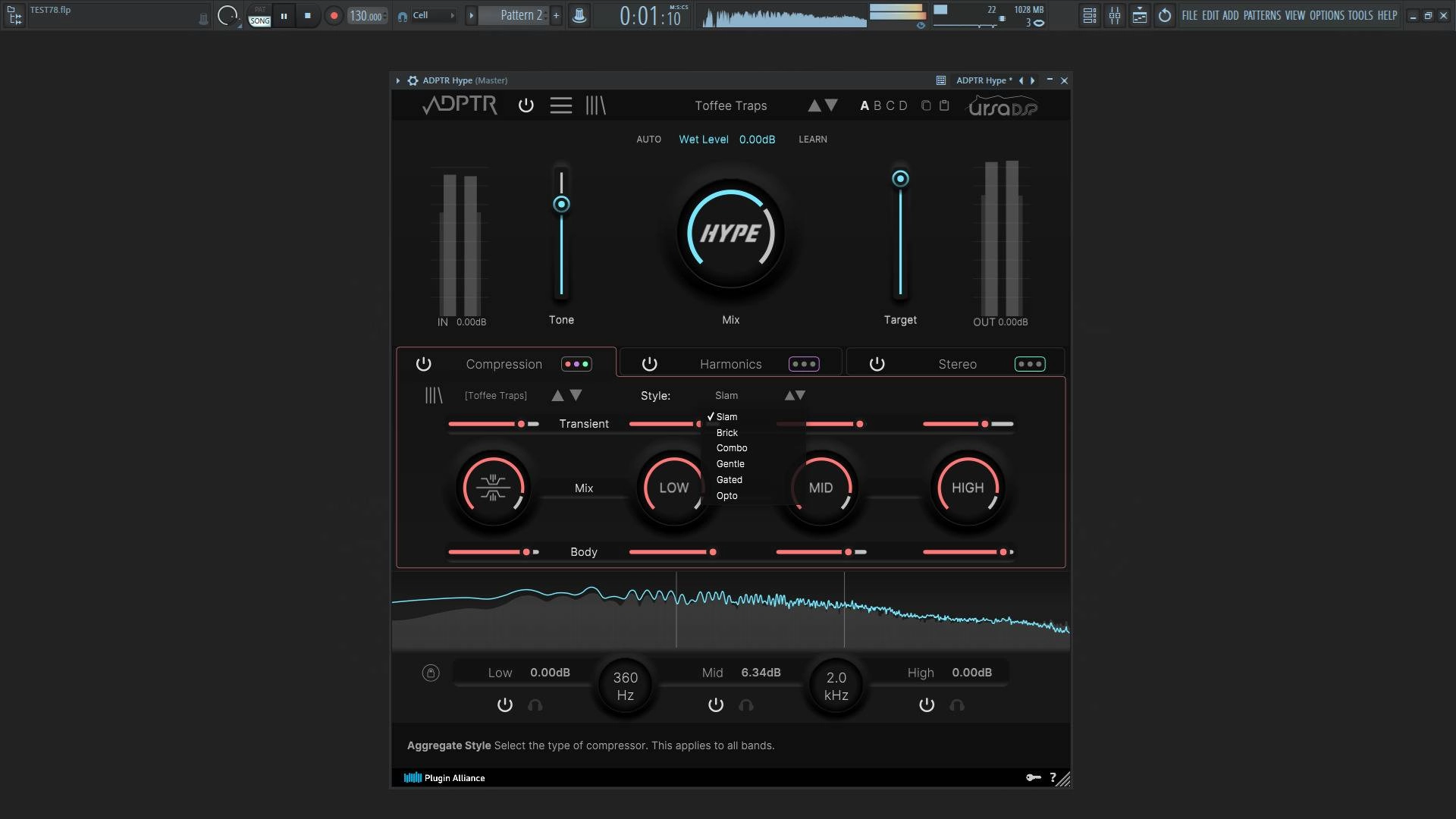Select previous preset with header up arrow
This screenshot has width=1456, height=819.
814,105
